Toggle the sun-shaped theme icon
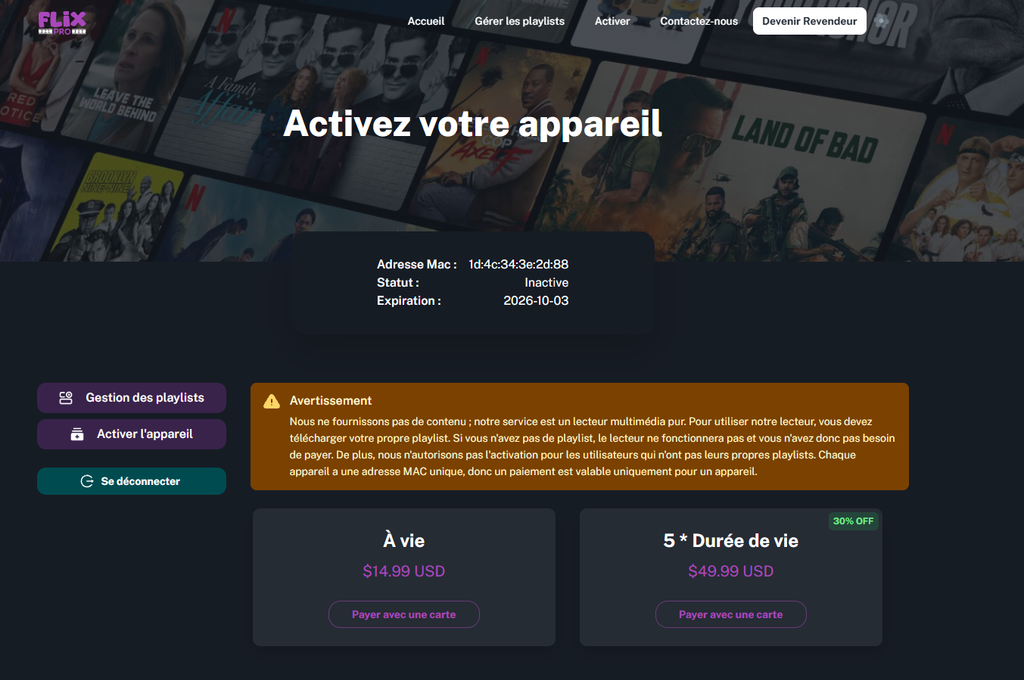 (882, 21)
